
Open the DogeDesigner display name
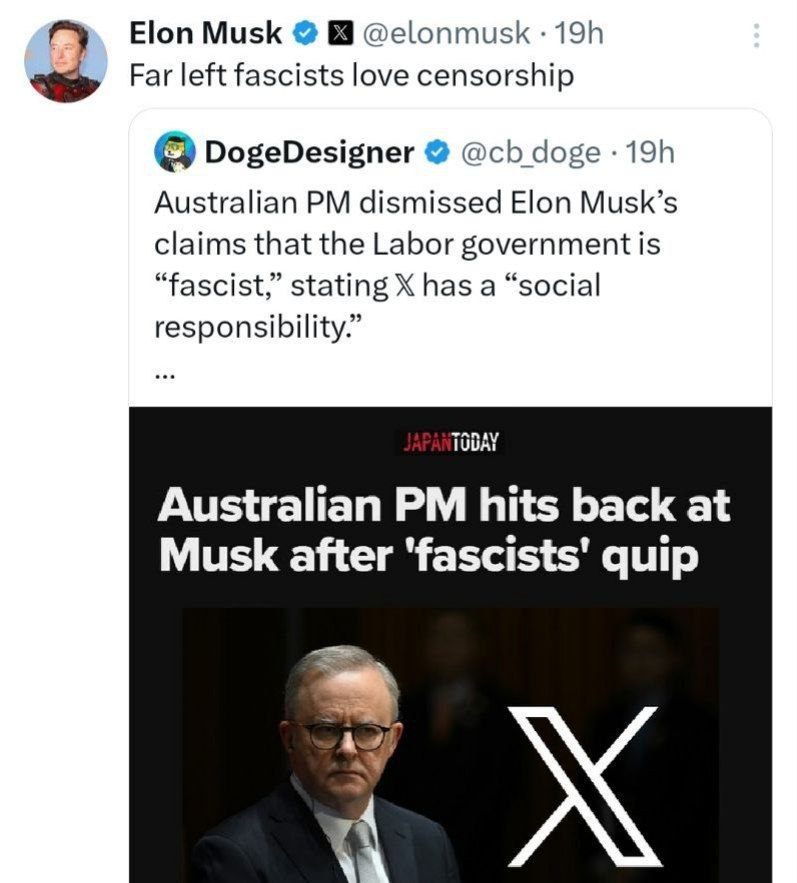click(x=309, y=152)
